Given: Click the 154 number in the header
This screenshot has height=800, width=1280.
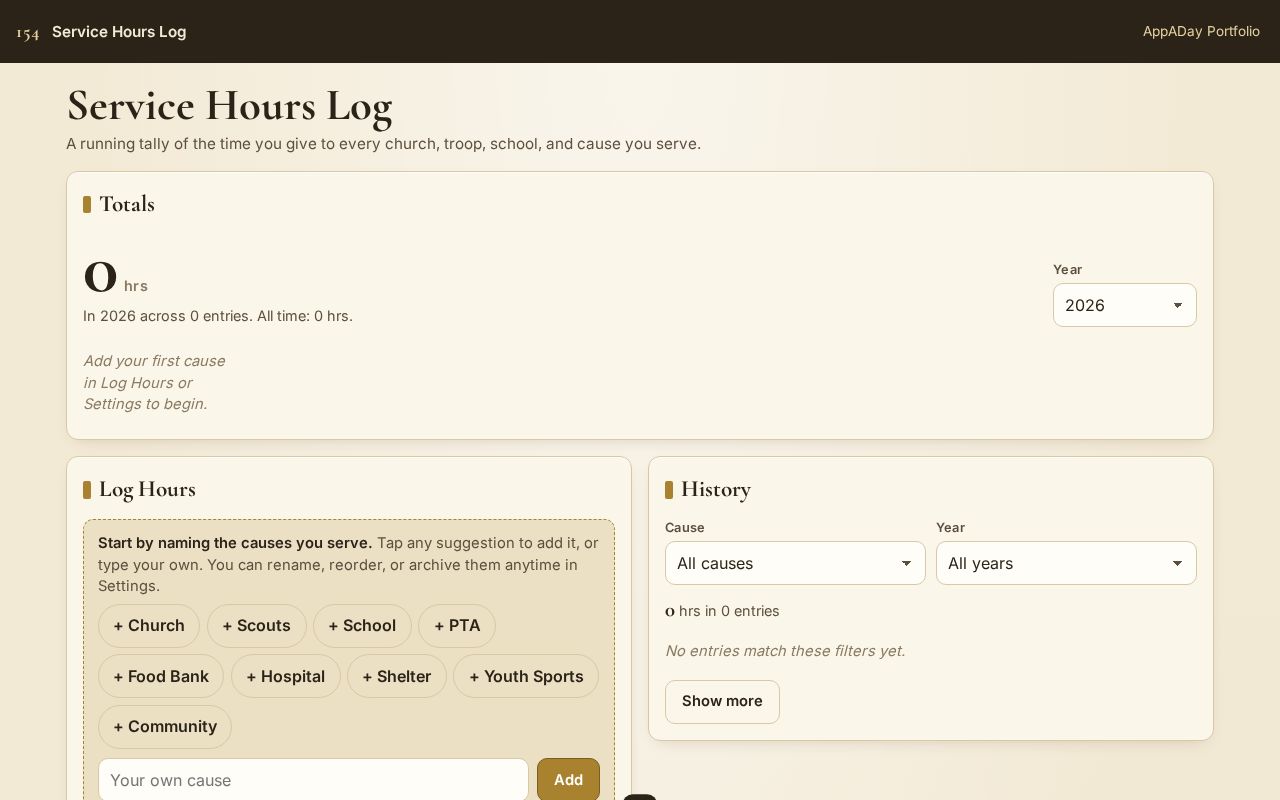Looking at the screenshot, I should [x=28, y=33].
